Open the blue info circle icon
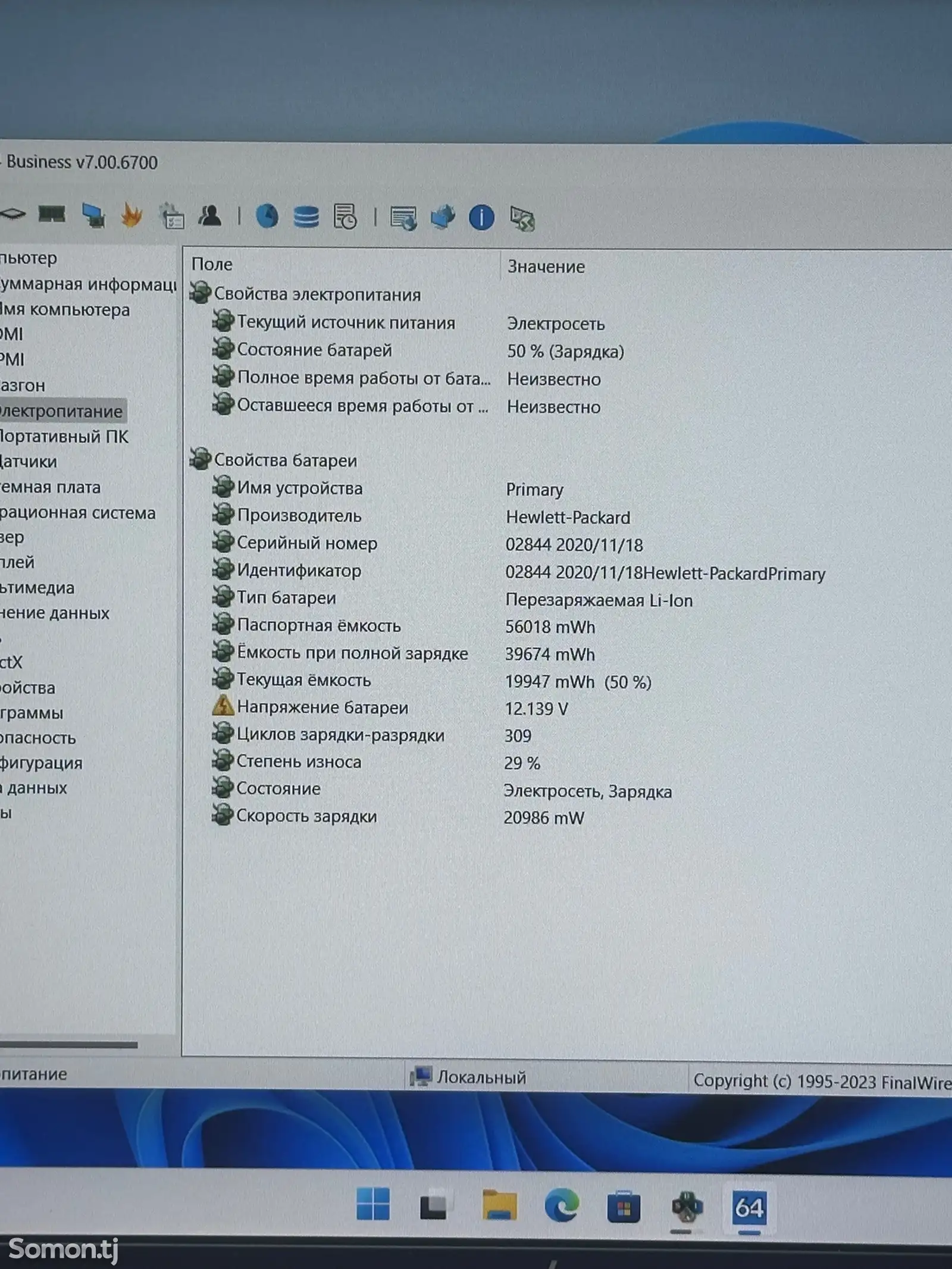Viewport: 952px width, 1269px height. pos(481,218)
